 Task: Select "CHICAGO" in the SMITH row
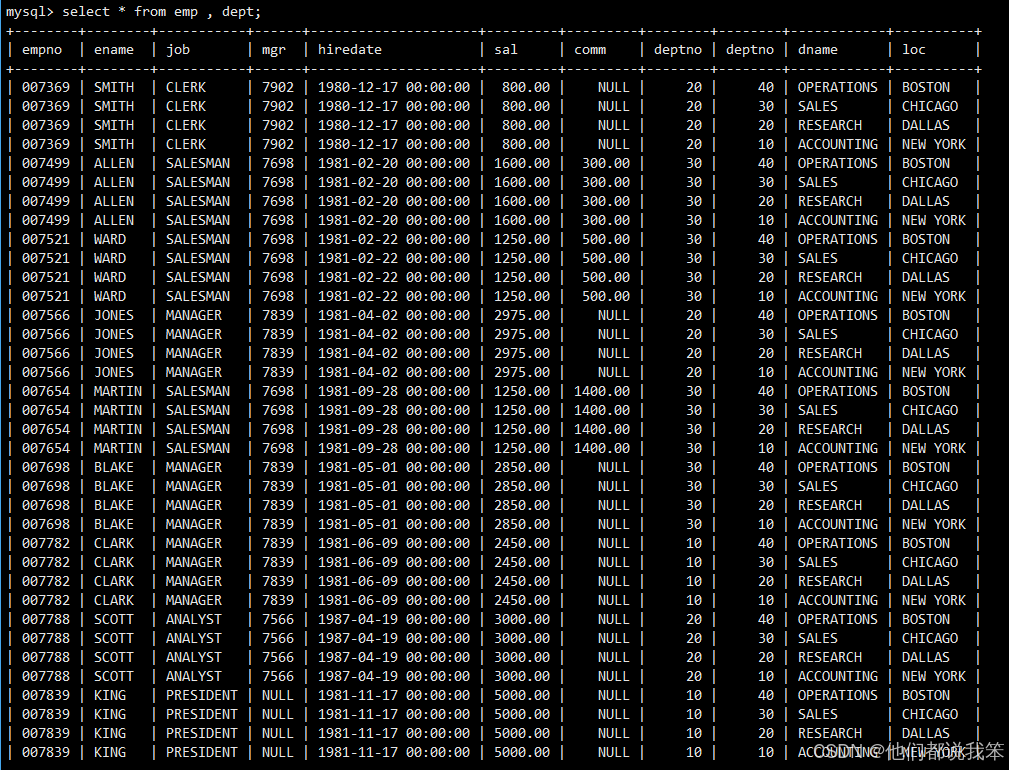(x=930, y=106)
